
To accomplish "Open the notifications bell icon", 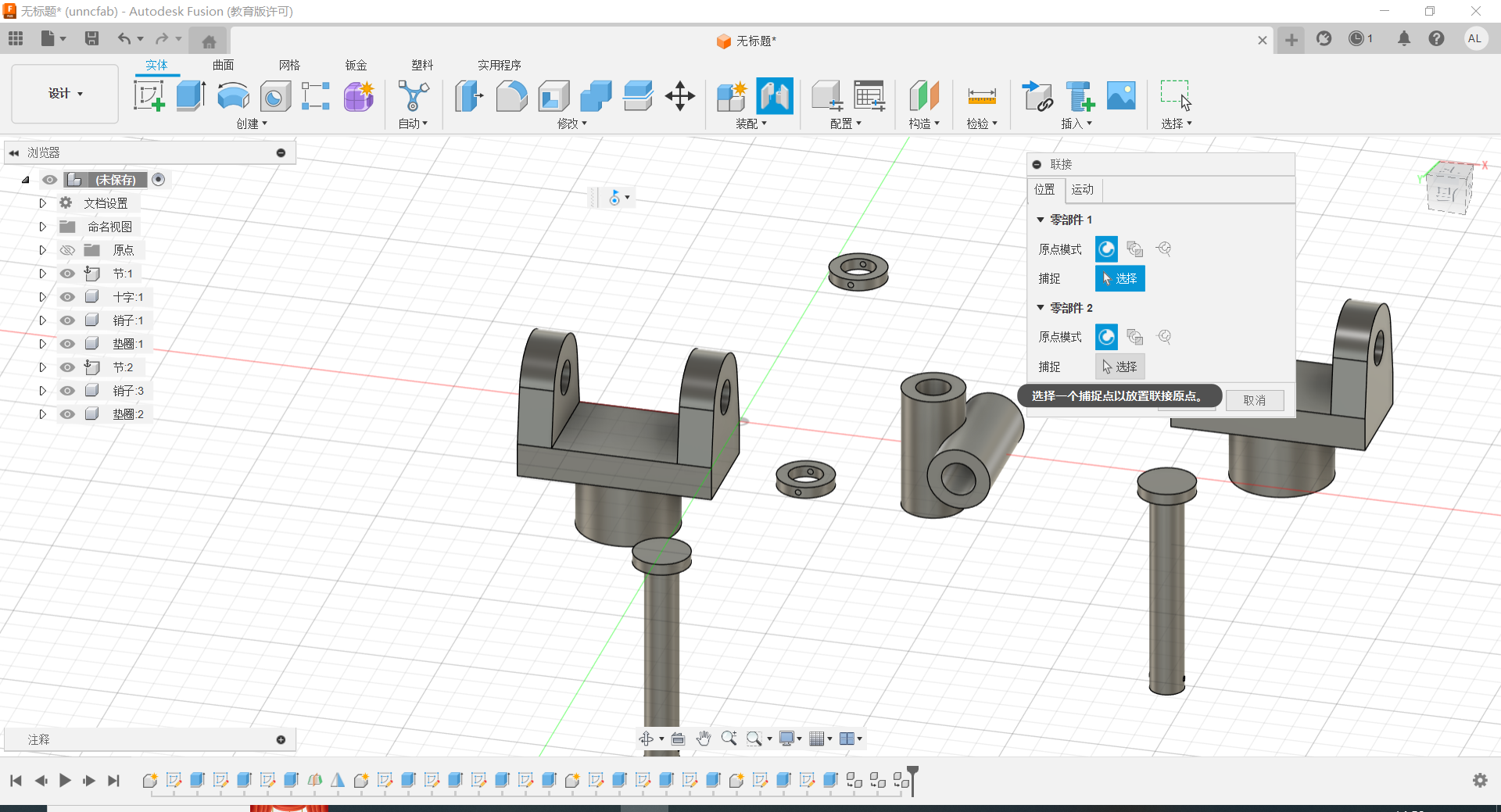I will coord(1404,39).
